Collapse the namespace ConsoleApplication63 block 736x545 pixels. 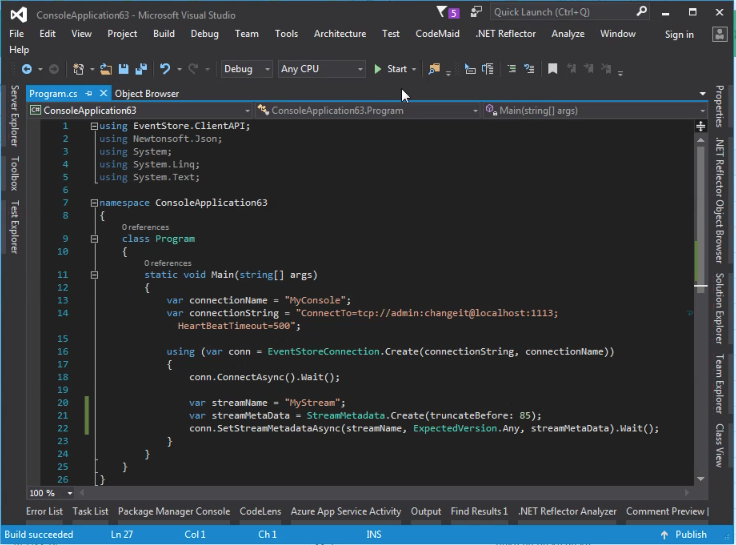[94, 203]
